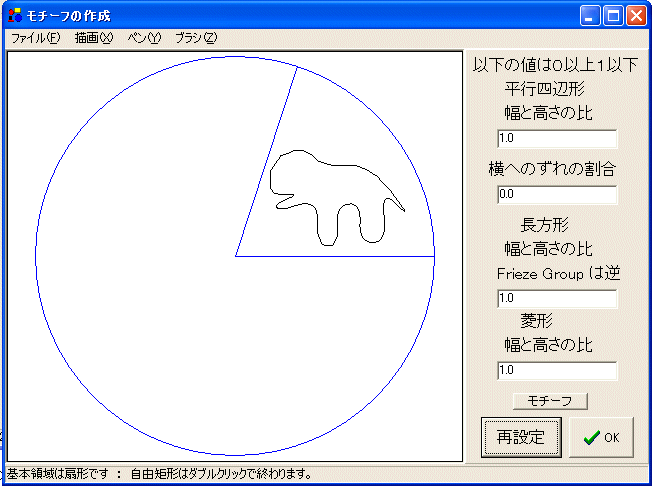Click the 以下の値は0以上1以下 label
This screenshot has height=486, width=652.
pos(555,65)
